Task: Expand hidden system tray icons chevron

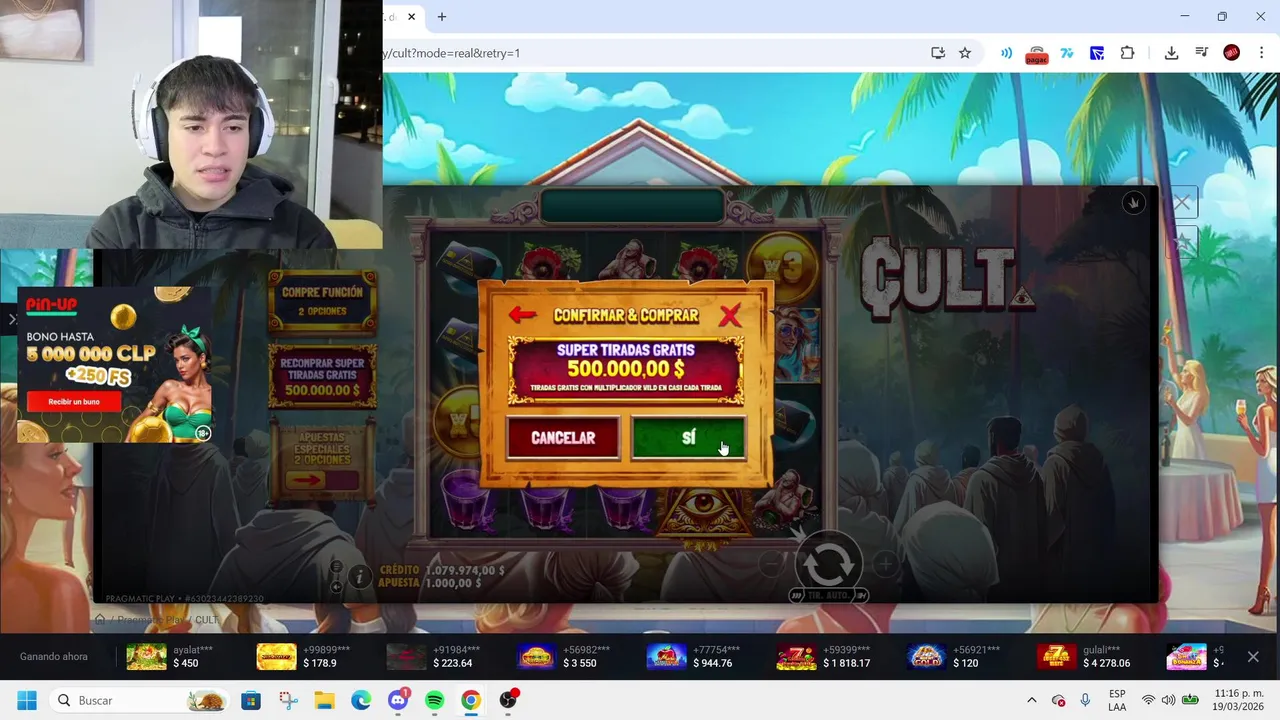Action: [1031, 701]
